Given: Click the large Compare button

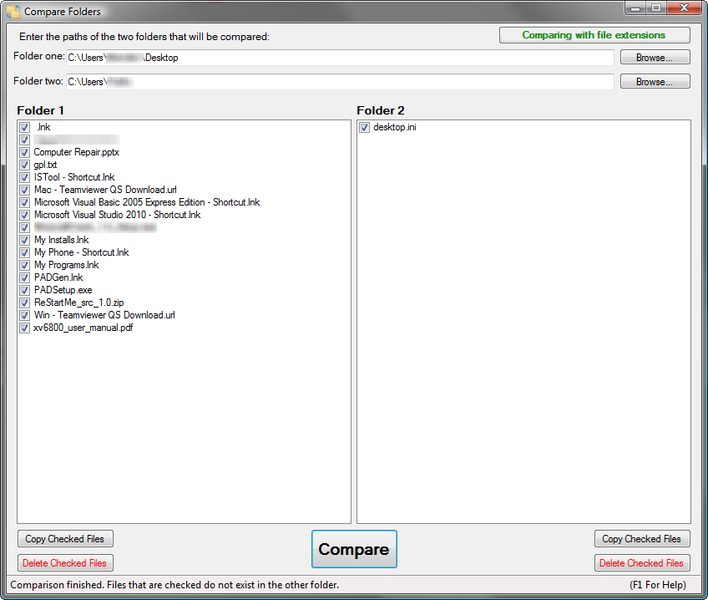Looking at the screenshot, I should (354, 549).
